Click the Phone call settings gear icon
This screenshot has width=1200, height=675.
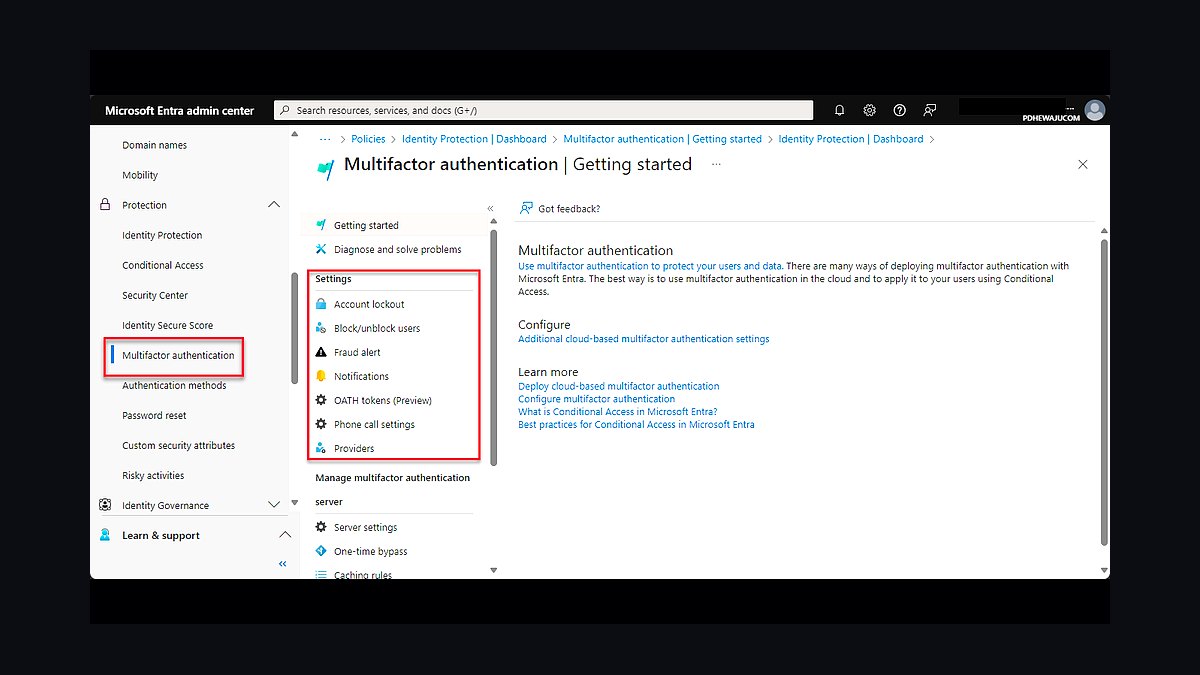(x=321, y=424)
